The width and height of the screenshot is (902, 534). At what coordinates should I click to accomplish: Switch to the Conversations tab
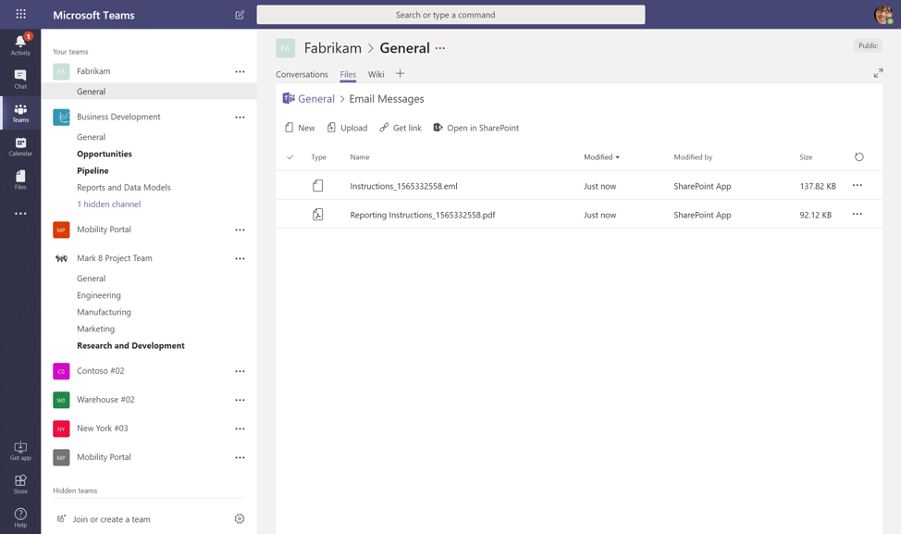301,74
